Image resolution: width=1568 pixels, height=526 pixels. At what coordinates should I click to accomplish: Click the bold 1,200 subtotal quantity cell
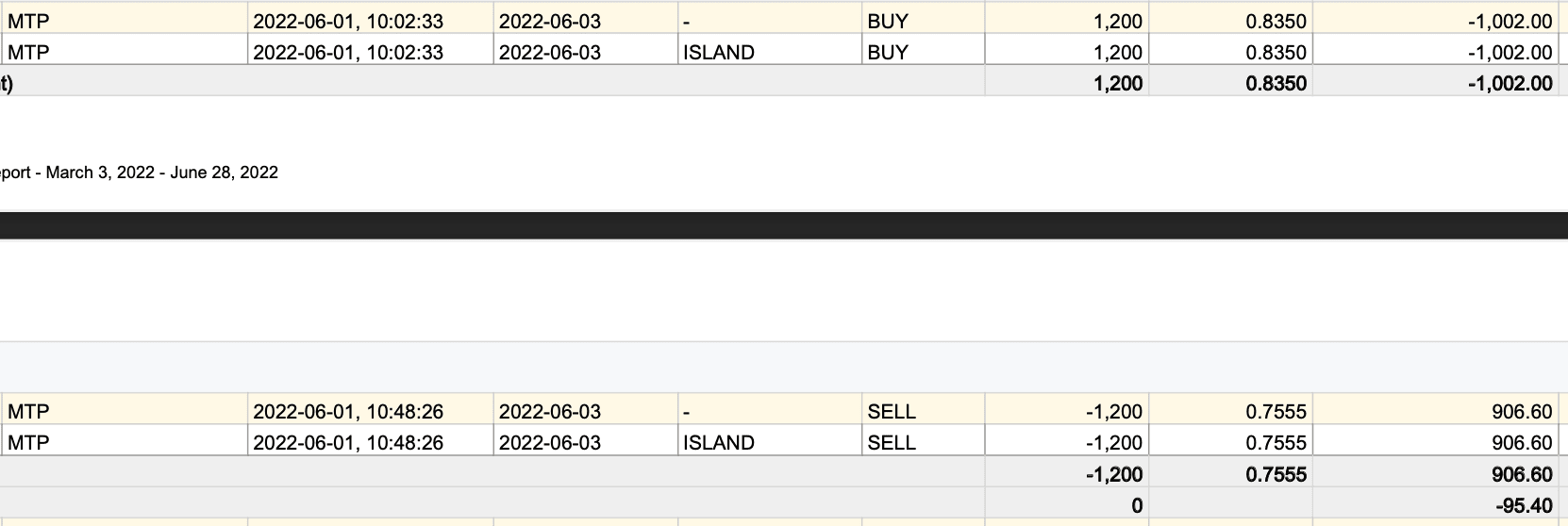pos(1117,84)
